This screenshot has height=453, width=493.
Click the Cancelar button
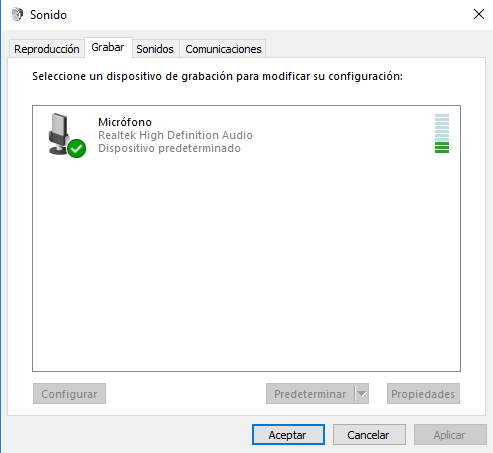[x=369, y=435]
